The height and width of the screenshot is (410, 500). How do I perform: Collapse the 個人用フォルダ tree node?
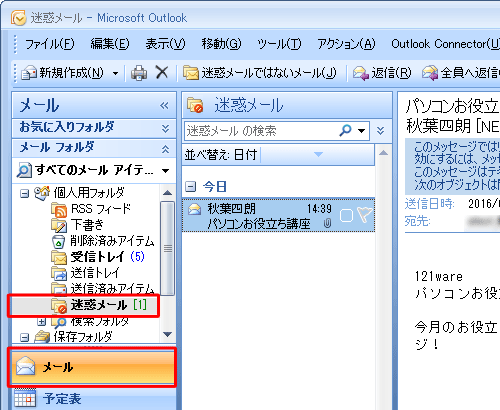pos(24,193)
